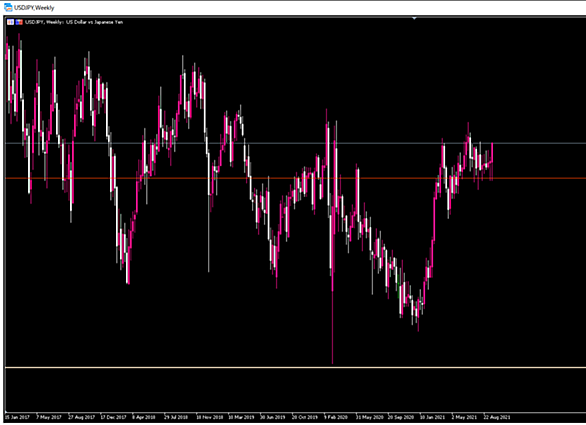Click the 2 May 2021 date label

coord(464,417)
